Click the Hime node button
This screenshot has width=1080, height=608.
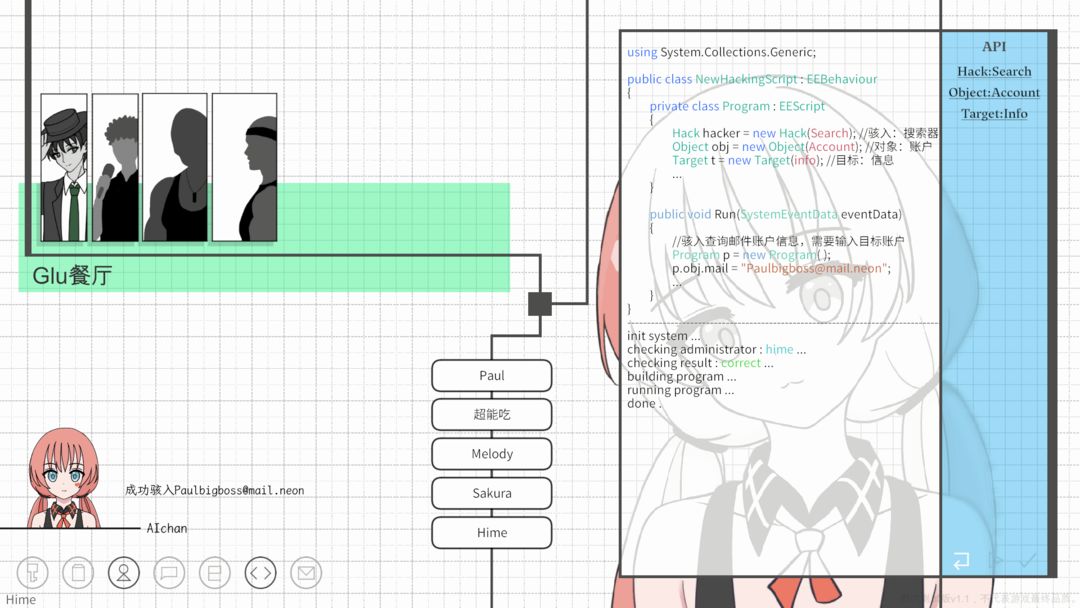click(x=492, y=532)
